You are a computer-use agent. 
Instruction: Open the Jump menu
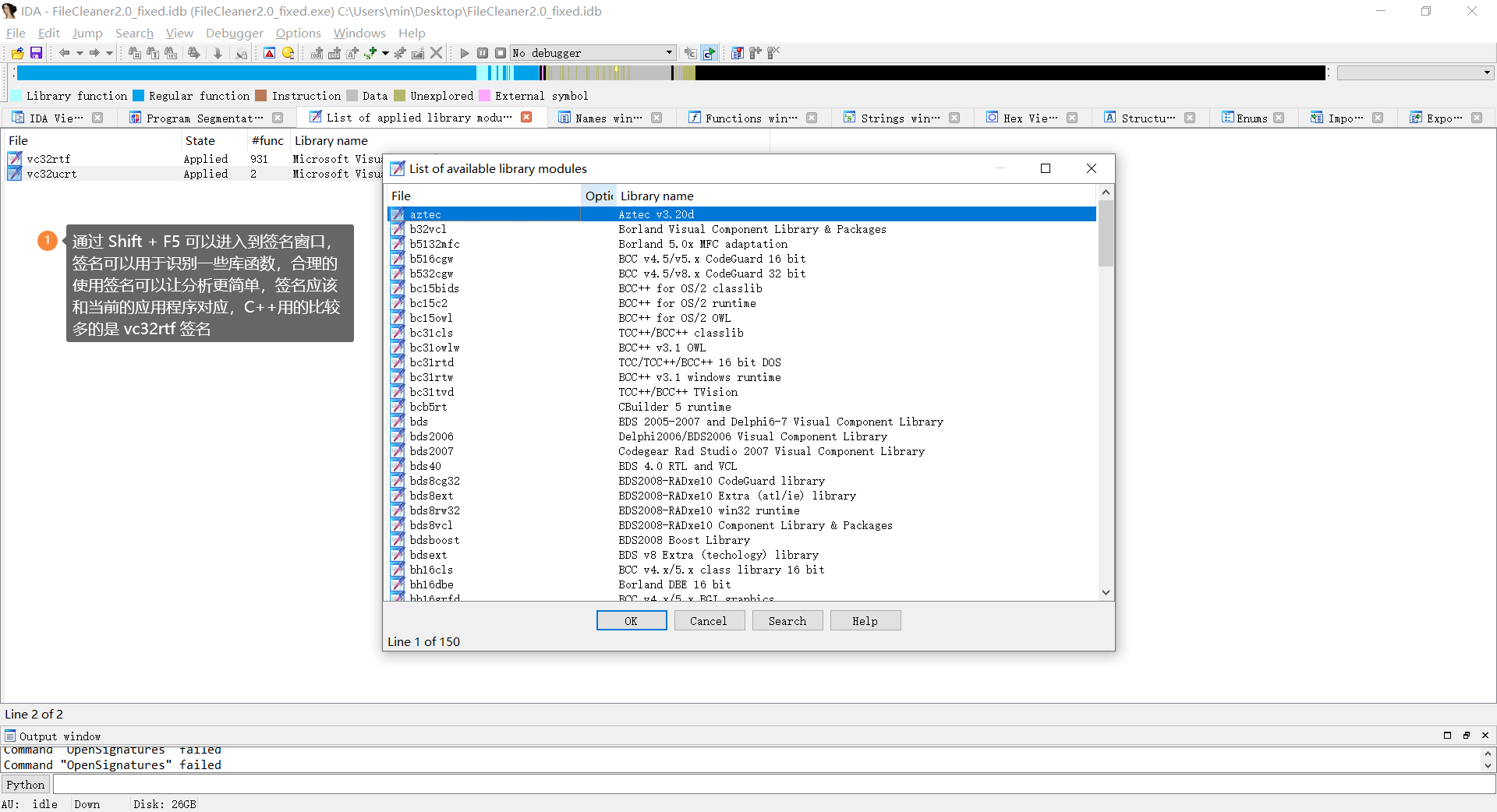(87, 33)
